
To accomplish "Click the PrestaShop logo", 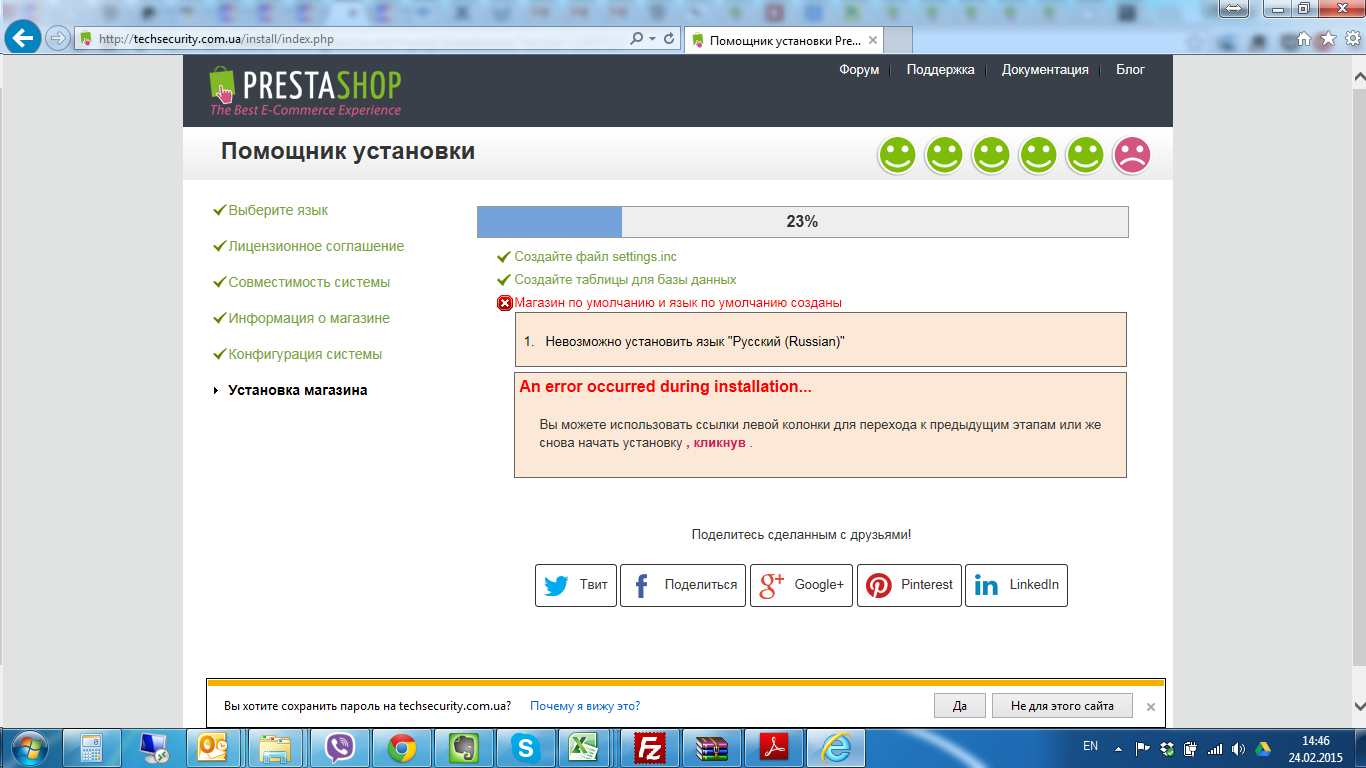I will point(305,91).
